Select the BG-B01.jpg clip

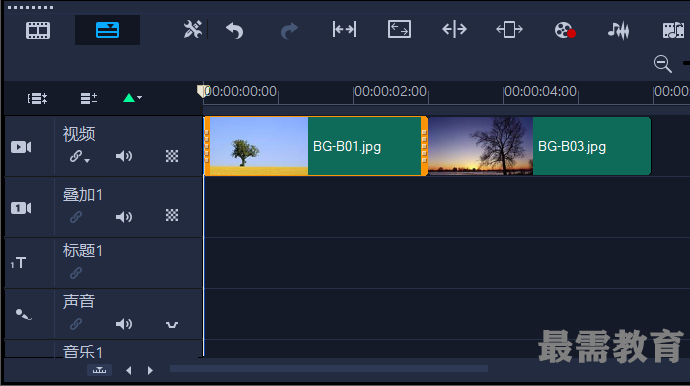pyautogui.click(x=316, y=146)
